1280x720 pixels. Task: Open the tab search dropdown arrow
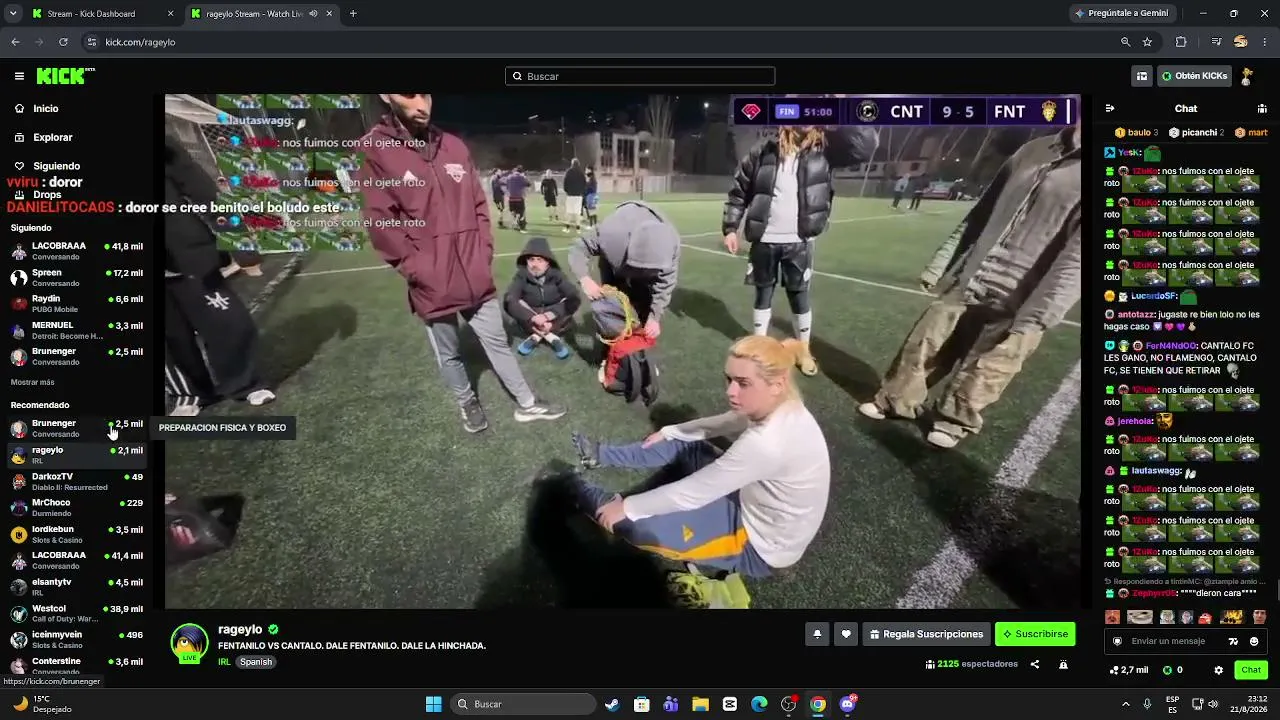(x=13, y=14)
